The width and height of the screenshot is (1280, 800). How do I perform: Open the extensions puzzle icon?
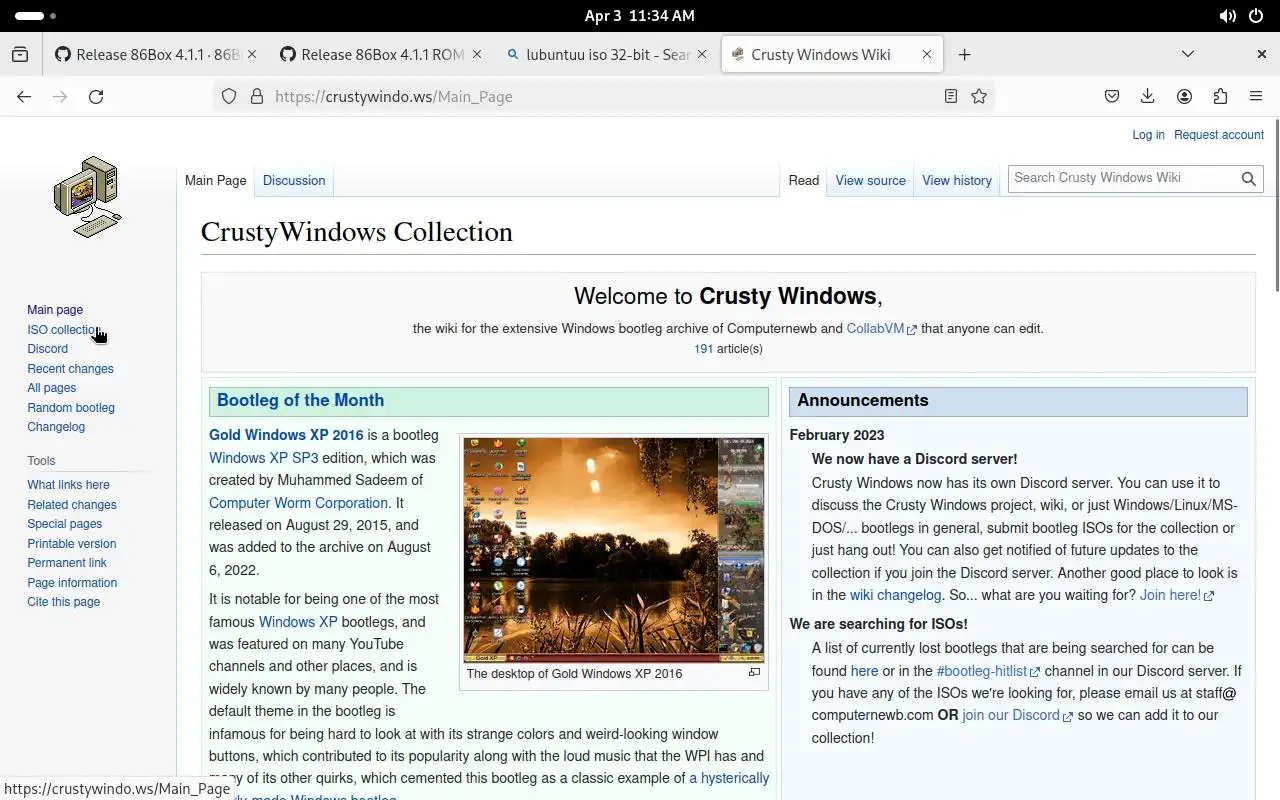pos(1220,97)
